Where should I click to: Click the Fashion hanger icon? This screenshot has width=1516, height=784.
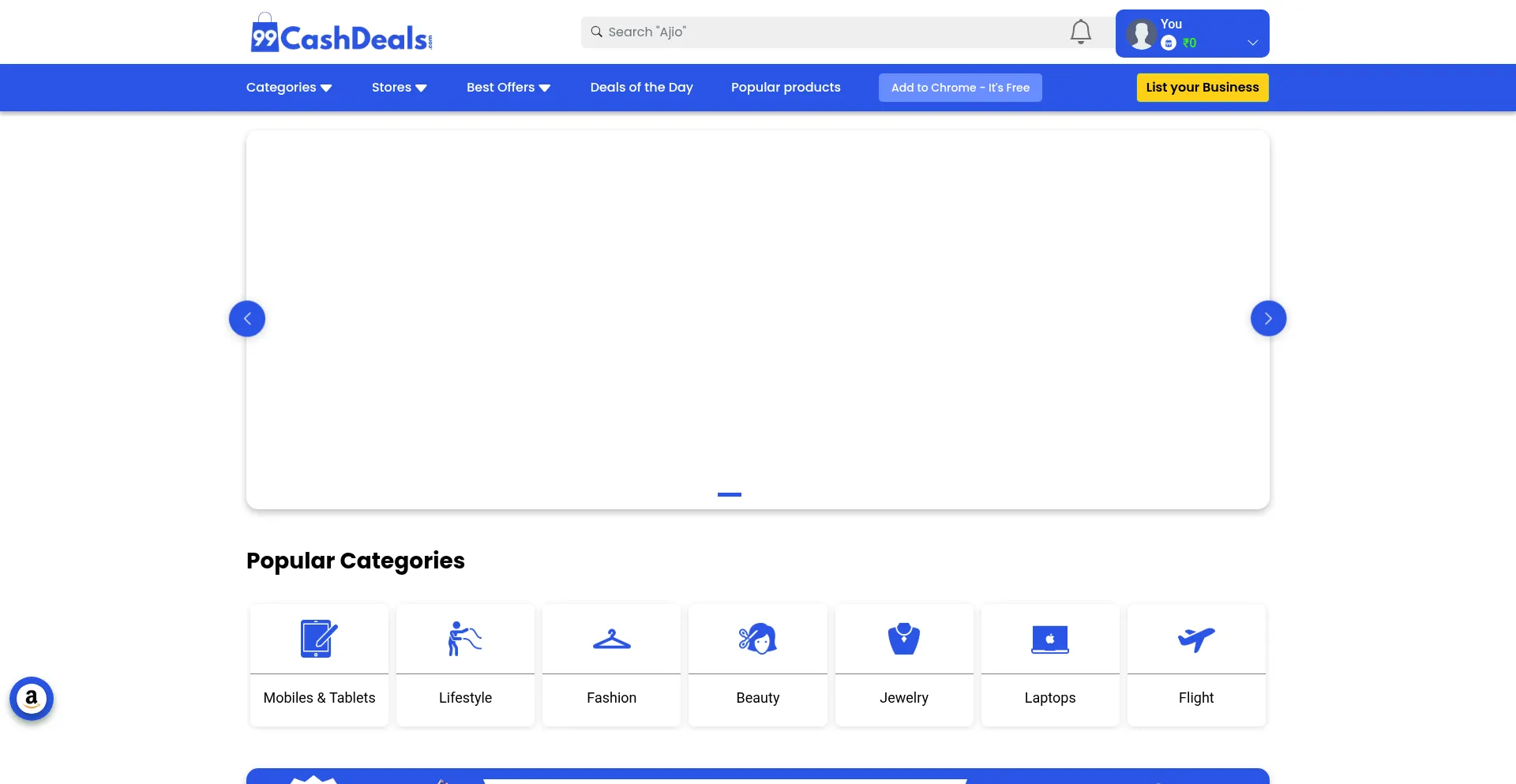[612, 639]
